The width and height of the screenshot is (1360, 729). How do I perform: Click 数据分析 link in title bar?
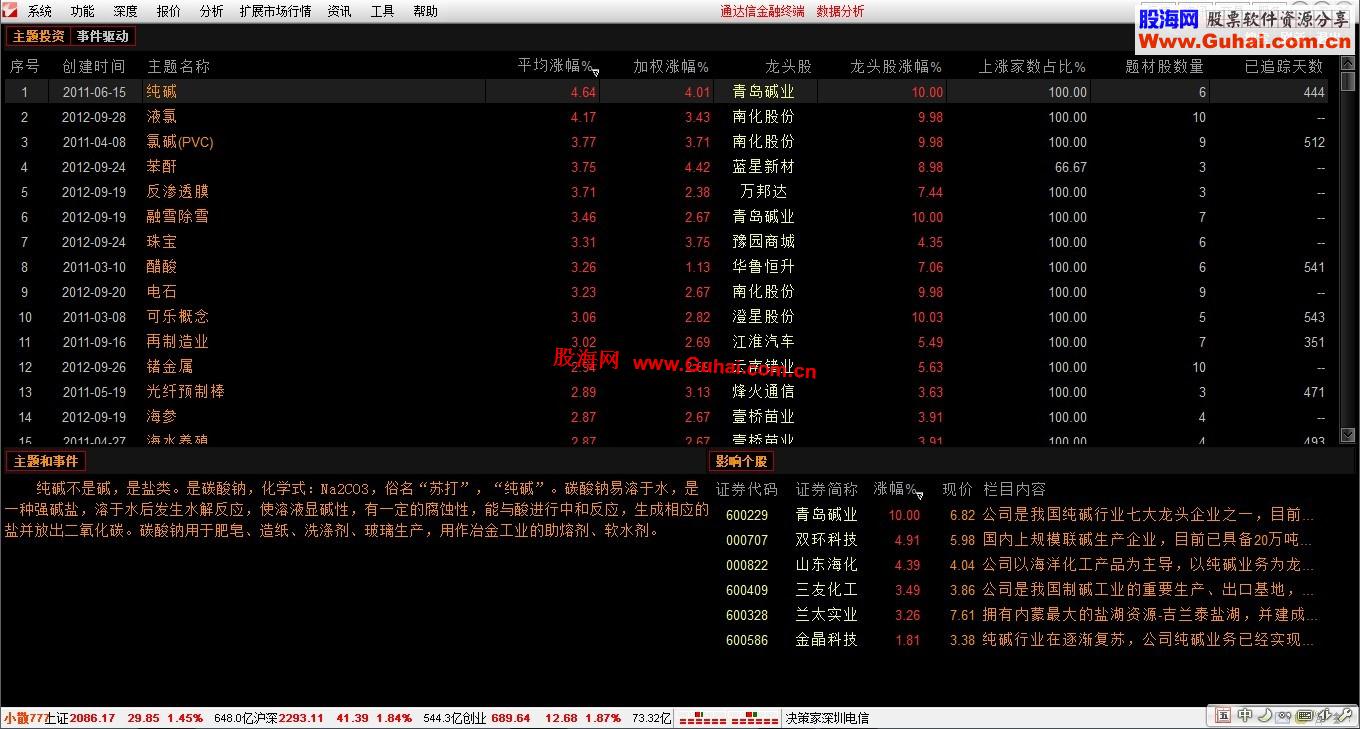click(840, 11)
